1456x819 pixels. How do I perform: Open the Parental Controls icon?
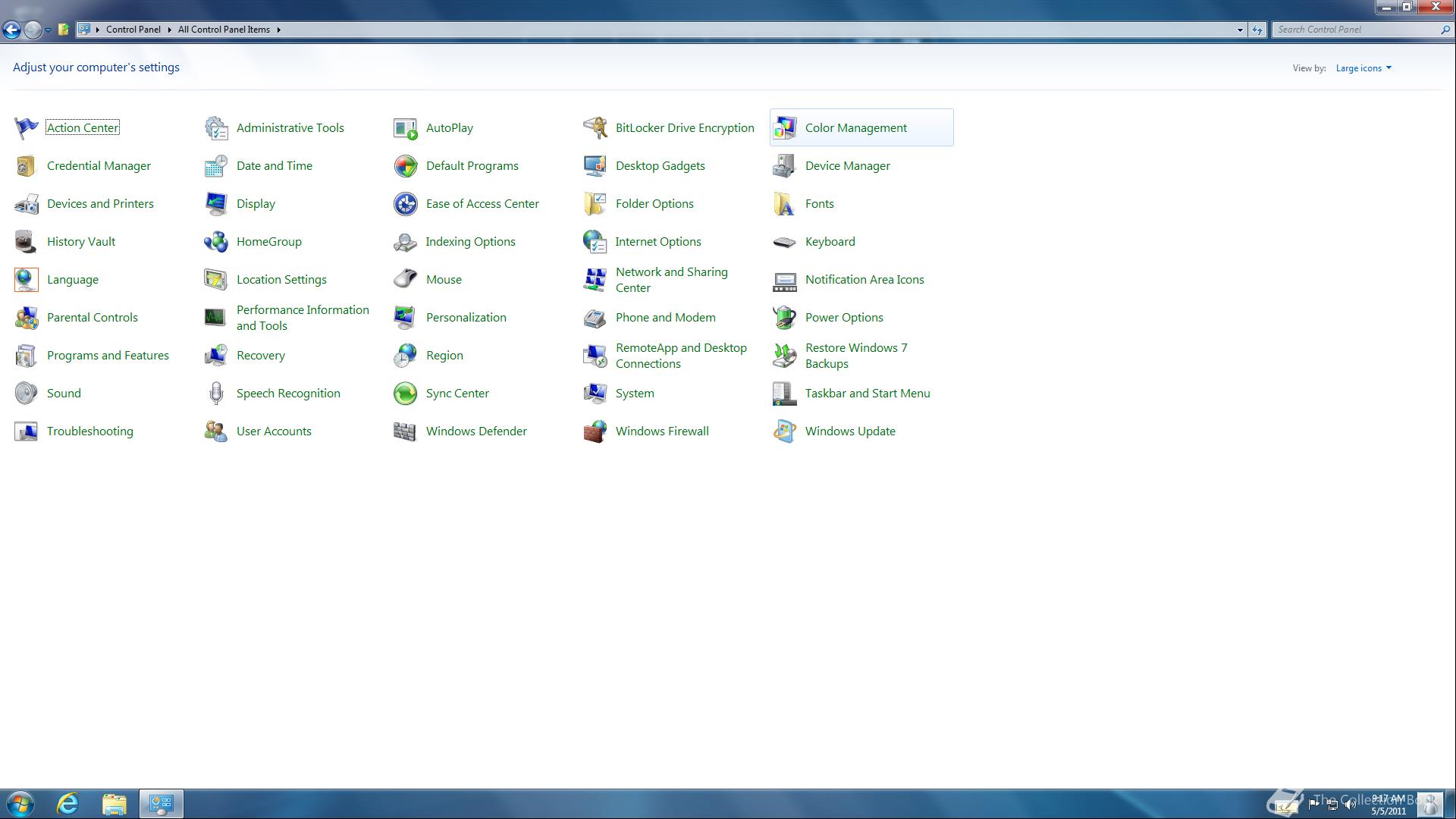26,318
